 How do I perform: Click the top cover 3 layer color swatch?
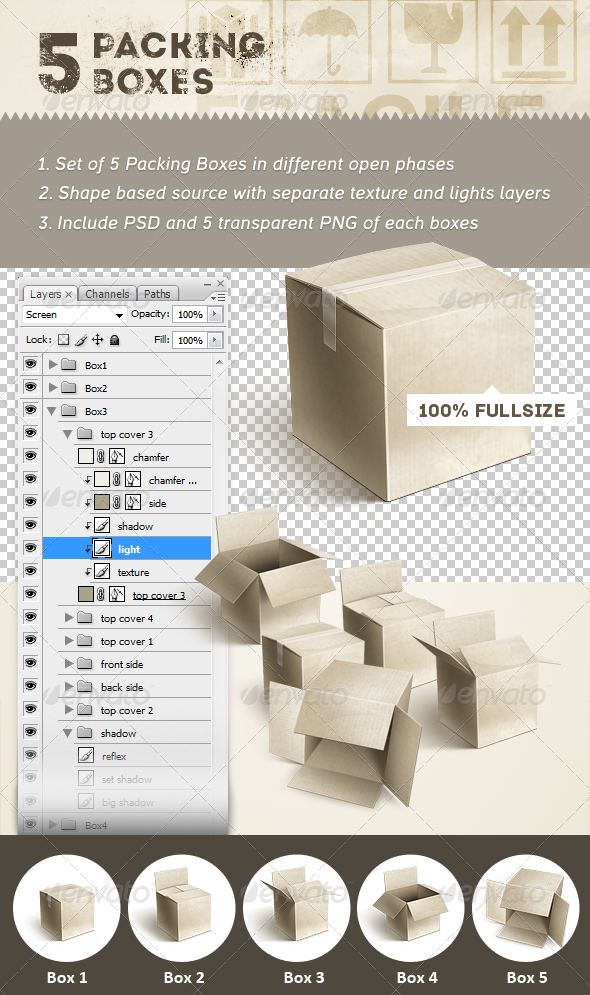pyautogui.click(x=86, y=595)
